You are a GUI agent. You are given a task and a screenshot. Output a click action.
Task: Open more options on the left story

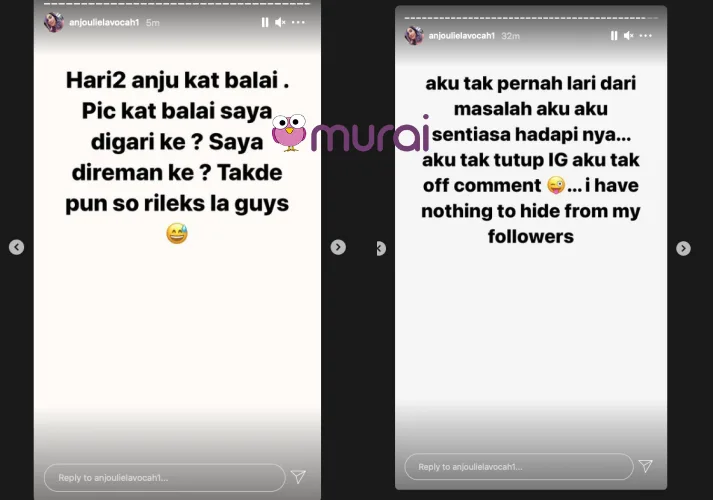298,22
